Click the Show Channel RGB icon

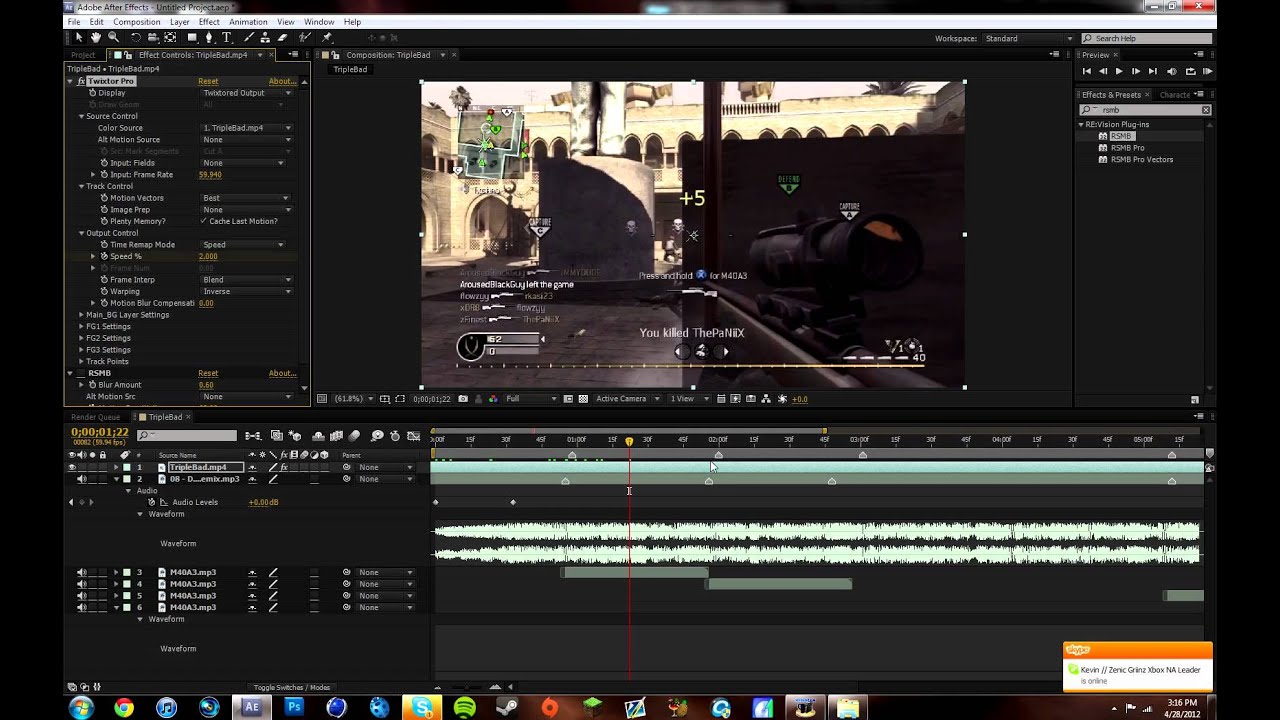point(493,399)
